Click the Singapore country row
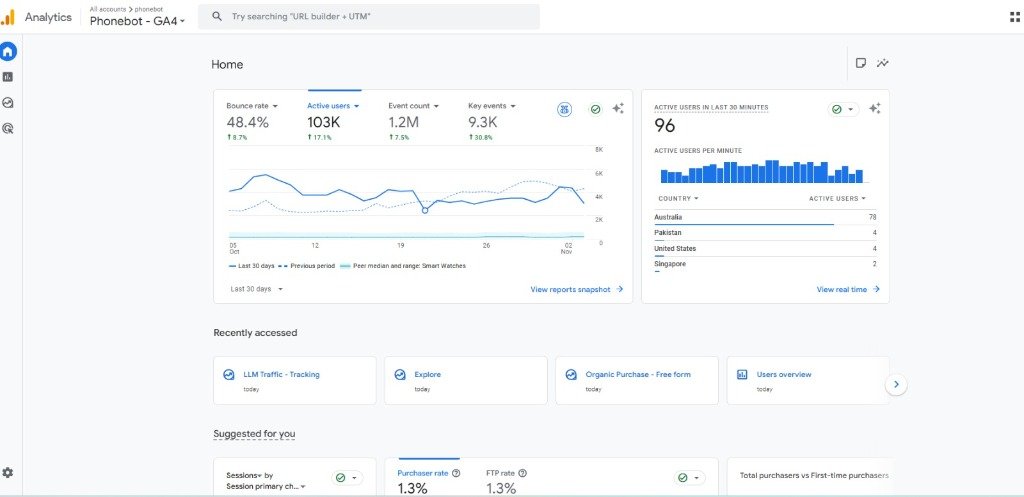This screenshot has height=497, width=1024. pyautogui.click(x=765, y=265)
